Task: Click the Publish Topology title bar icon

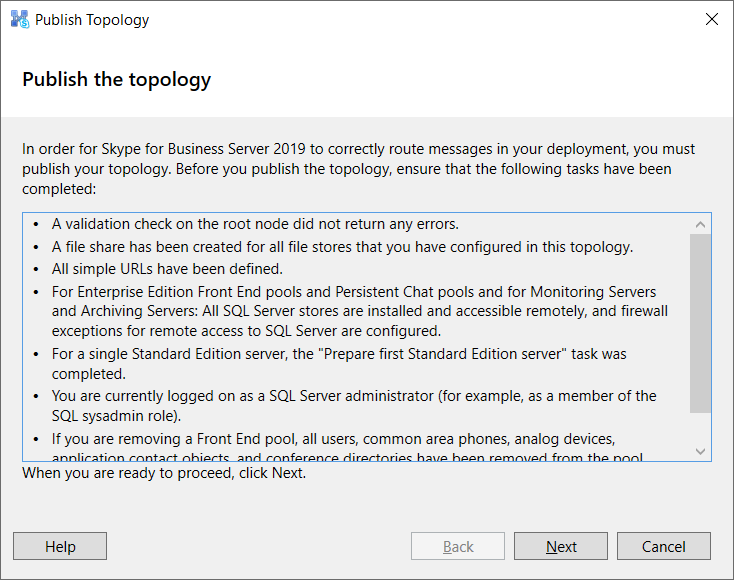Action: 20,19
